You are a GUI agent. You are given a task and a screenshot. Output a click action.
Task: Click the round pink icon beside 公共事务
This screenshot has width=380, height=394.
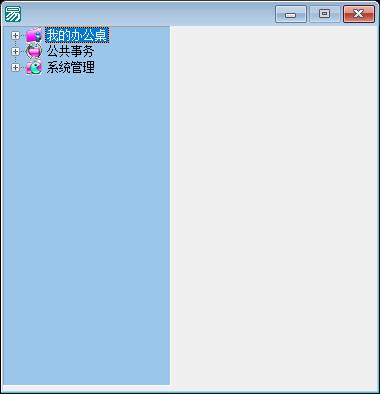(x=34, y=51)
